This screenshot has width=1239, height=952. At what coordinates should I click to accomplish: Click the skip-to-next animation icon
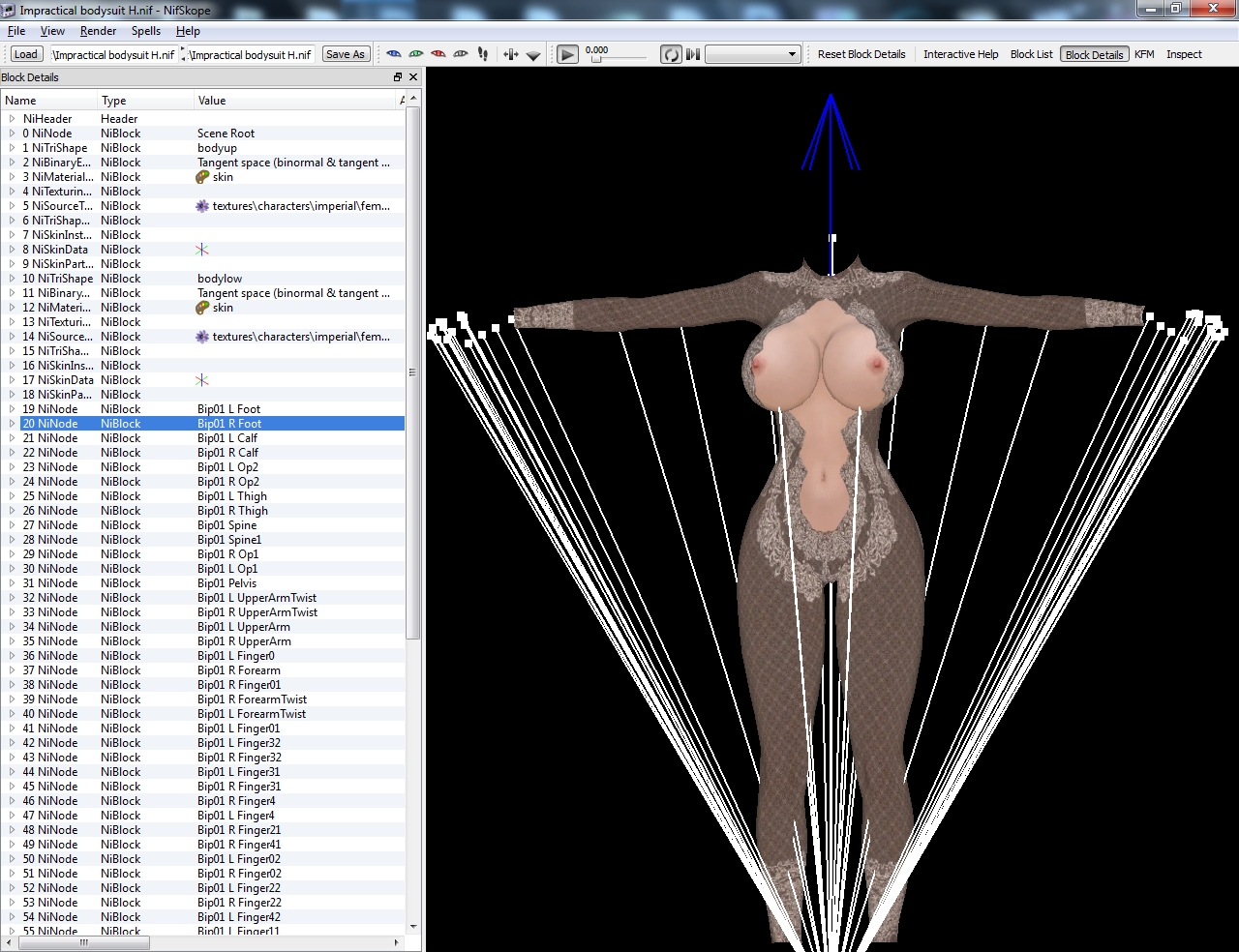tap(693, 54)
